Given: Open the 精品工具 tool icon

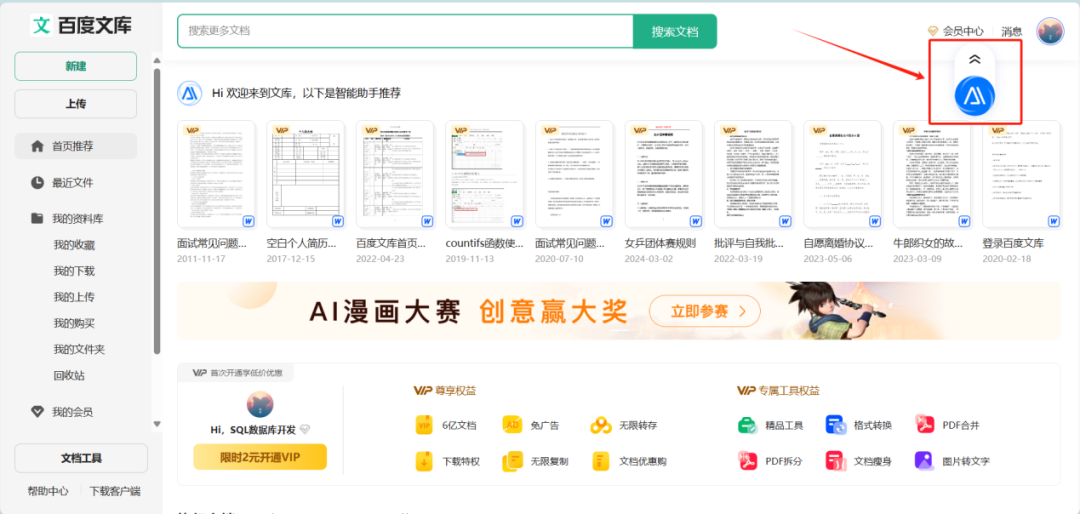Looking at the screenshot, I should (747, 424).
